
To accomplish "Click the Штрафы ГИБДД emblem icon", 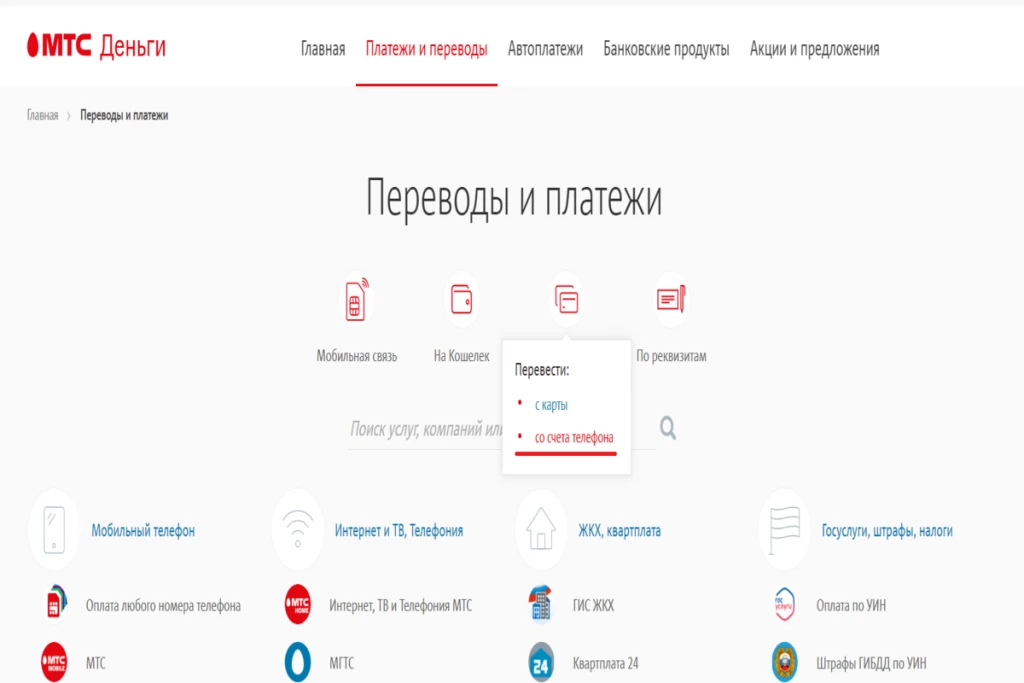I will click(x=784, y=662).
